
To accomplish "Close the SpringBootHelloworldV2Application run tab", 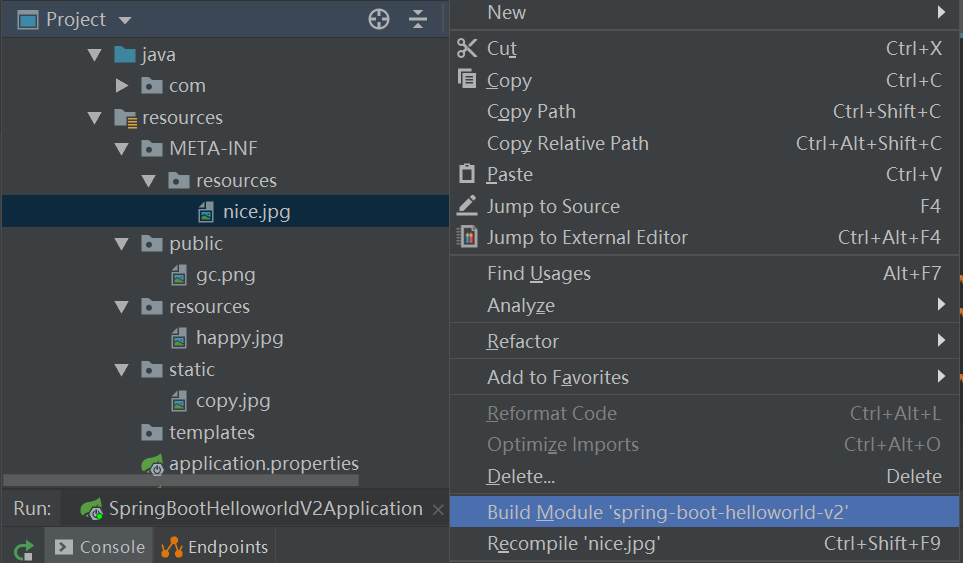I will pos(438,510).
